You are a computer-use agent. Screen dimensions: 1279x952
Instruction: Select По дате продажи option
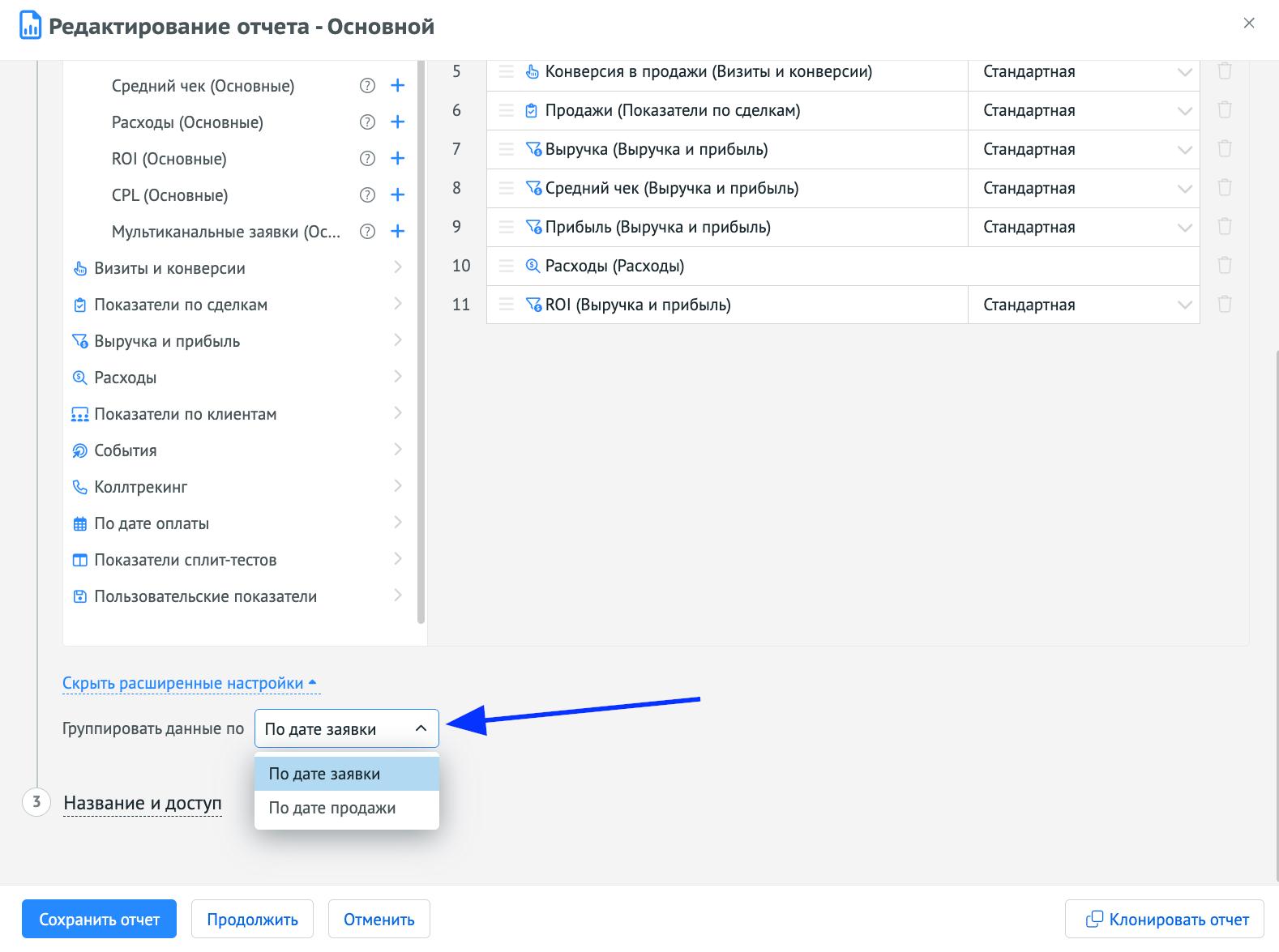(x=332, y=809)
